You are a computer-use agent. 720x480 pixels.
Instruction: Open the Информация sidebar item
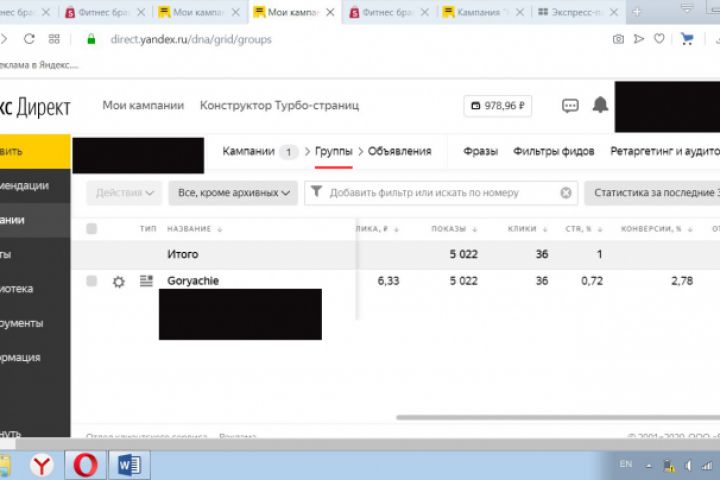[35, 358]
